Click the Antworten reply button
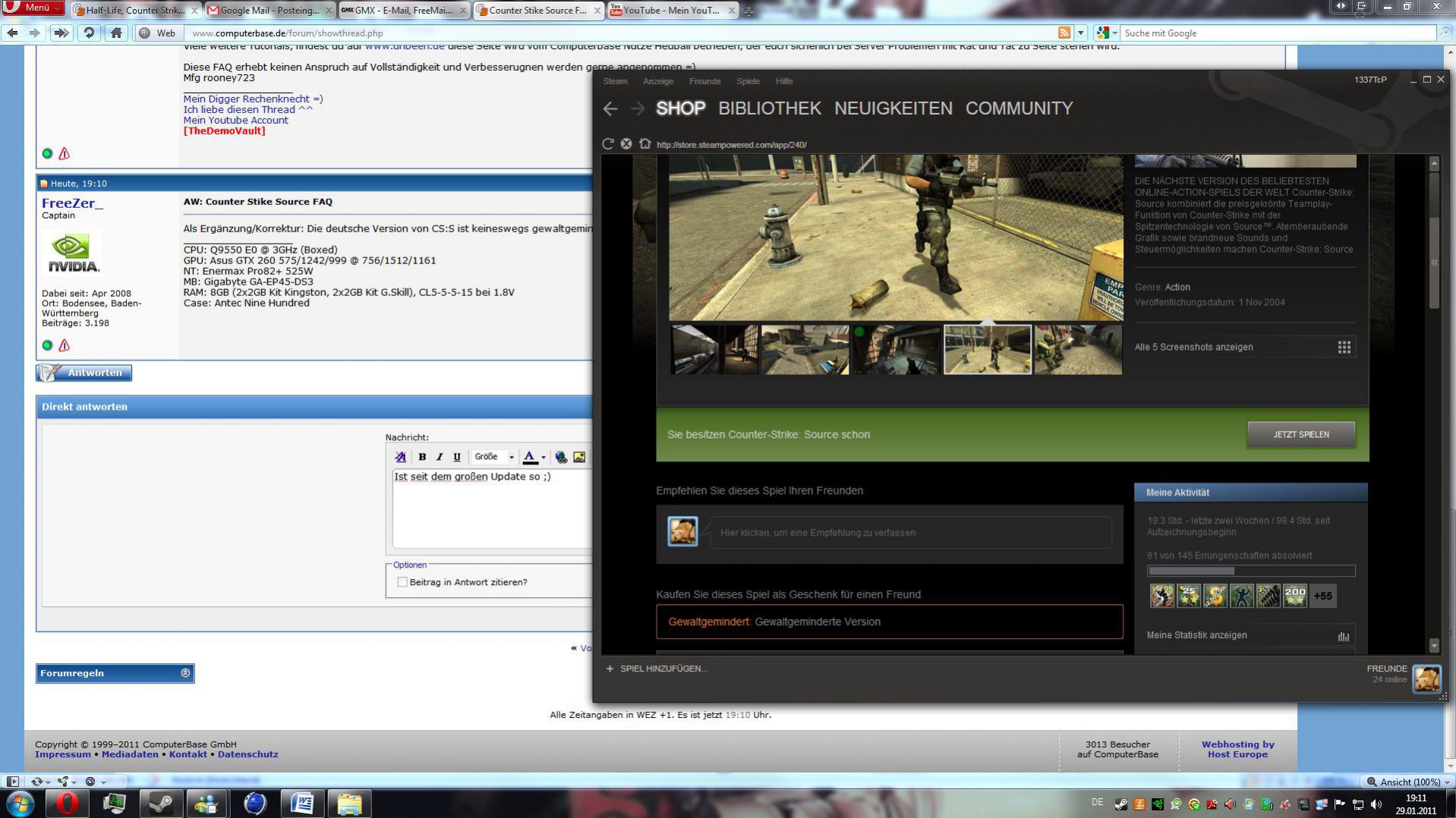Image resolution: width=1456 pixels, height=818 pixels. tap(84, 373)
